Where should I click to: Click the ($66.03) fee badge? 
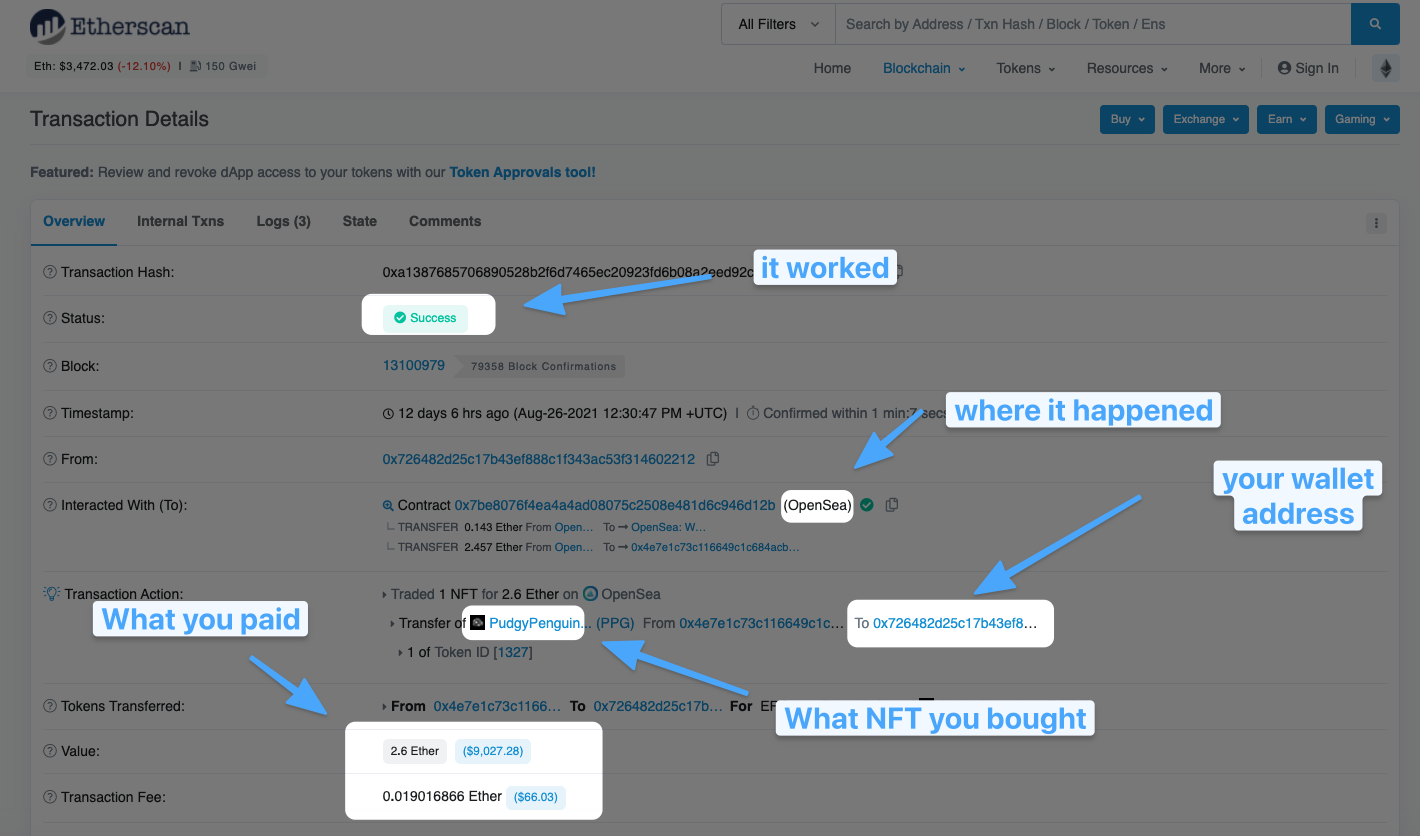536,797
